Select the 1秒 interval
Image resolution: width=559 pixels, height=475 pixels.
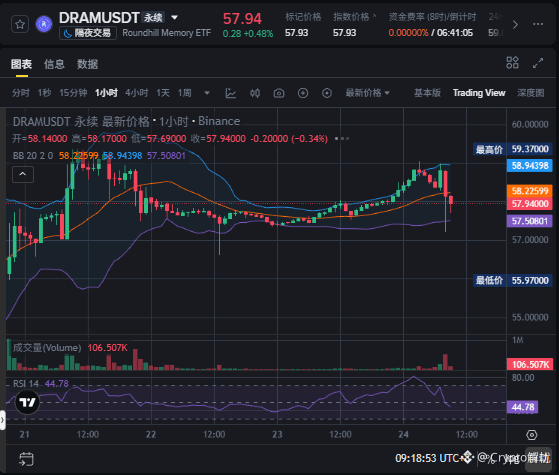point(45,93)
